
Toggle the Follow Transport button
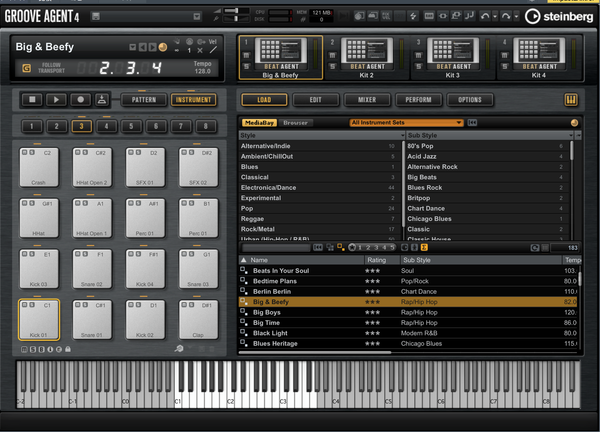coord(26,68)
